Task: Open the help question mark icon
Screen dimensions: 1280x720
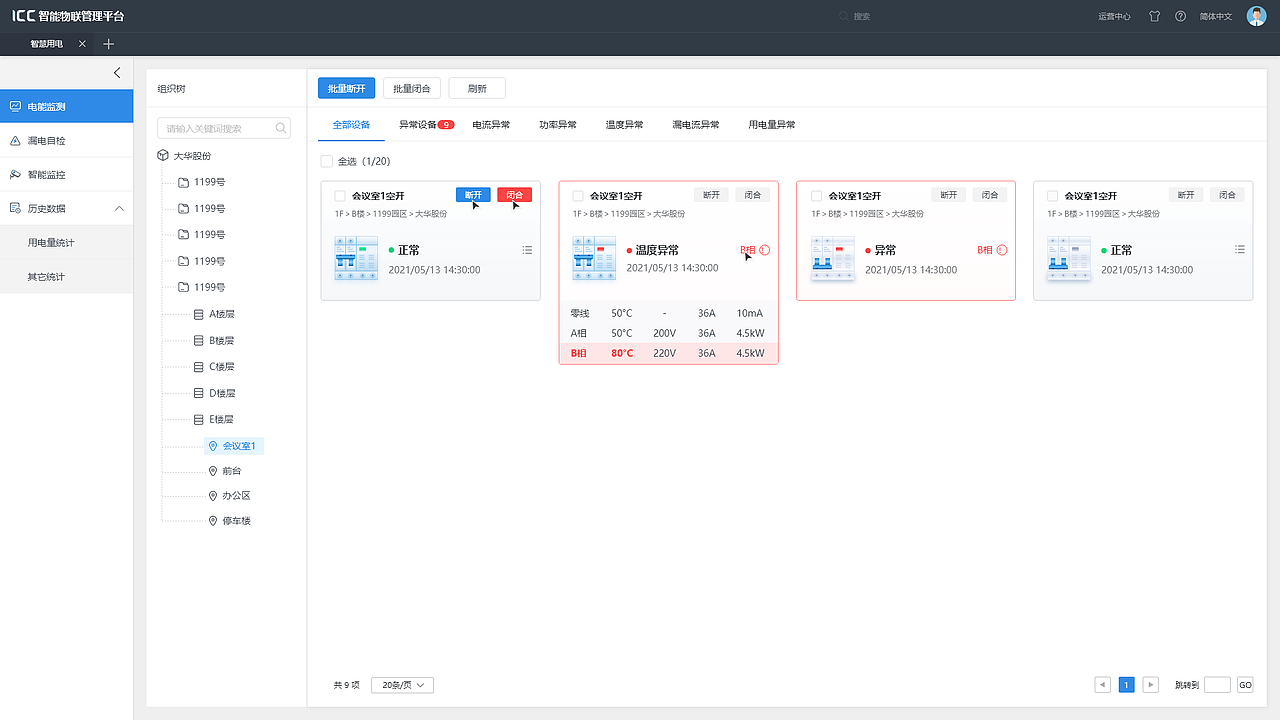Action: pos(1180,16)
